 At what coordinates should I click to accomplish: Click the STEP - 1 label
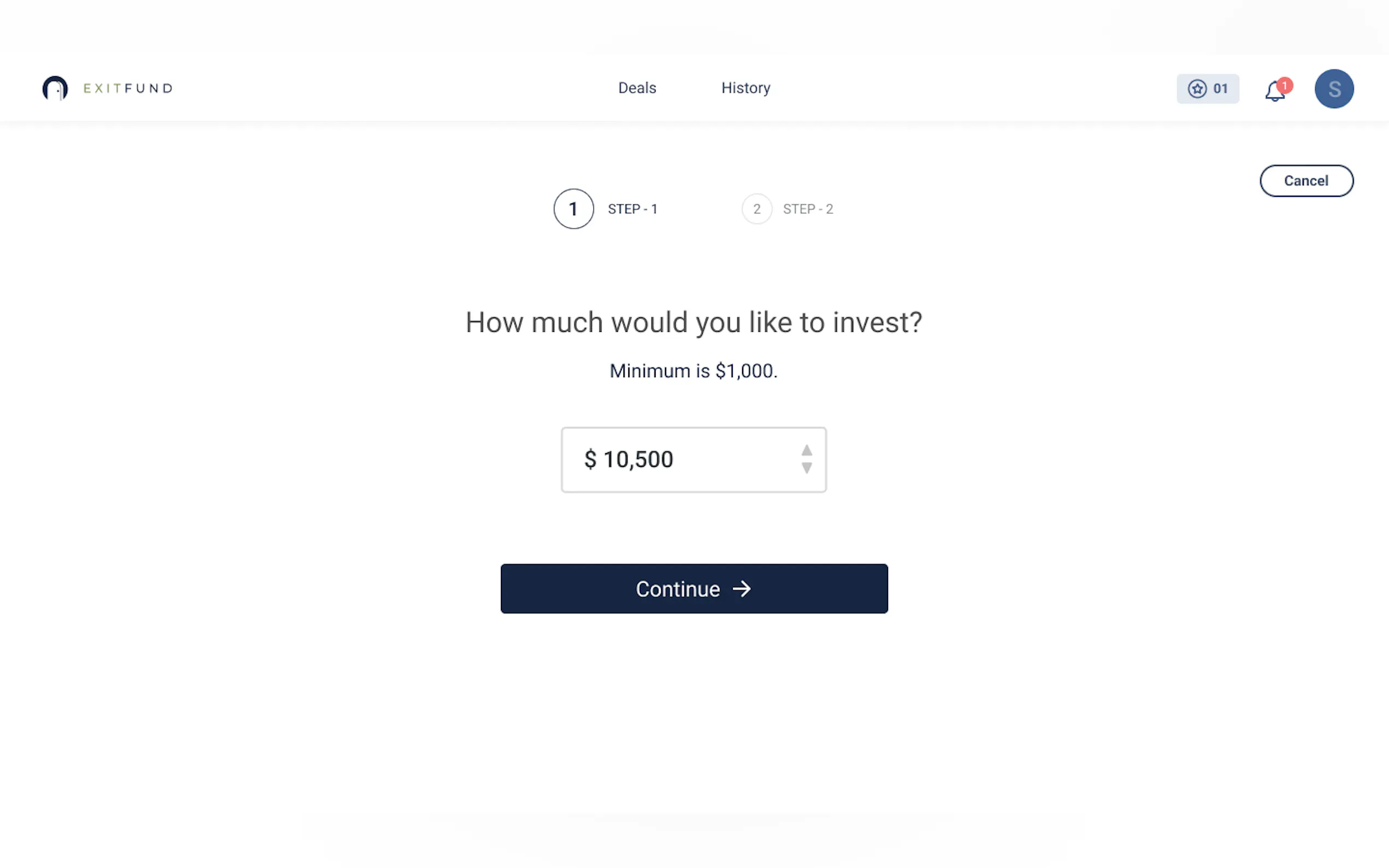[633, 208]
